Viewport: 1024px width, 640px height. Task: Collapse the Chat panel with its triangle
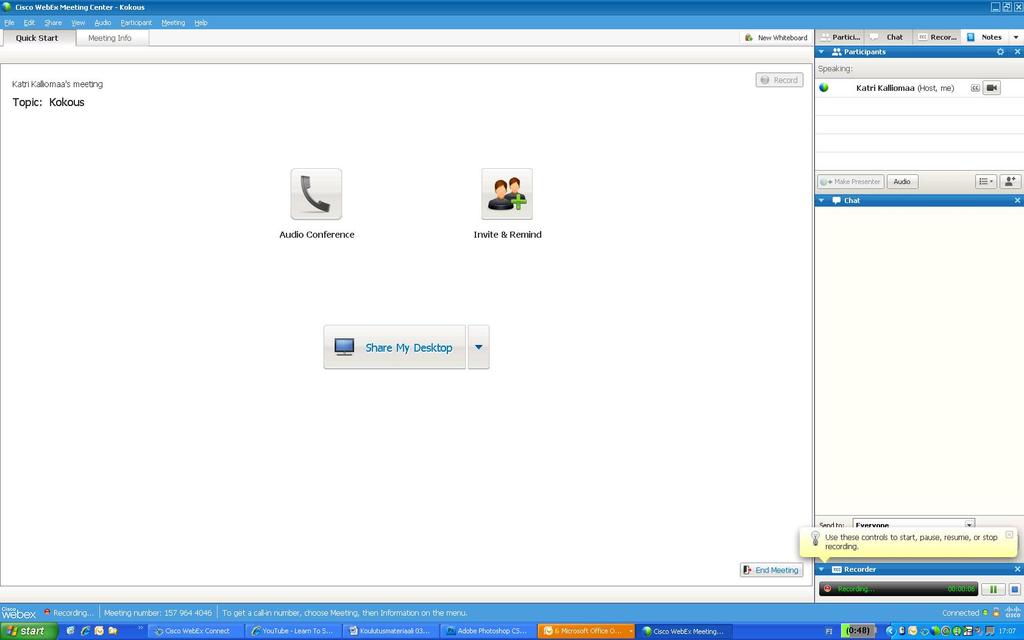click(822, 200)
